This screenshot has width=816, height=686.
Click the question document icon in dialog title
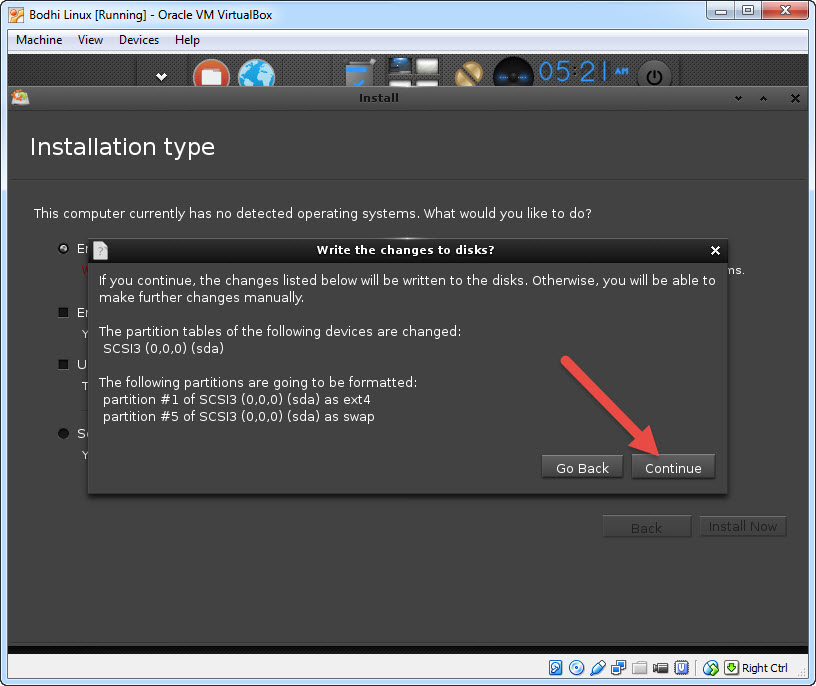100,250
